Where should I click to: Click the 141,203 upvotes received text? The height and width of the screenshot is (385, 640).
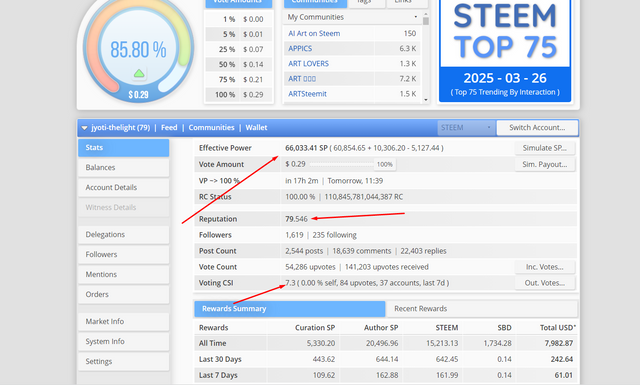(x=387, y=267)
